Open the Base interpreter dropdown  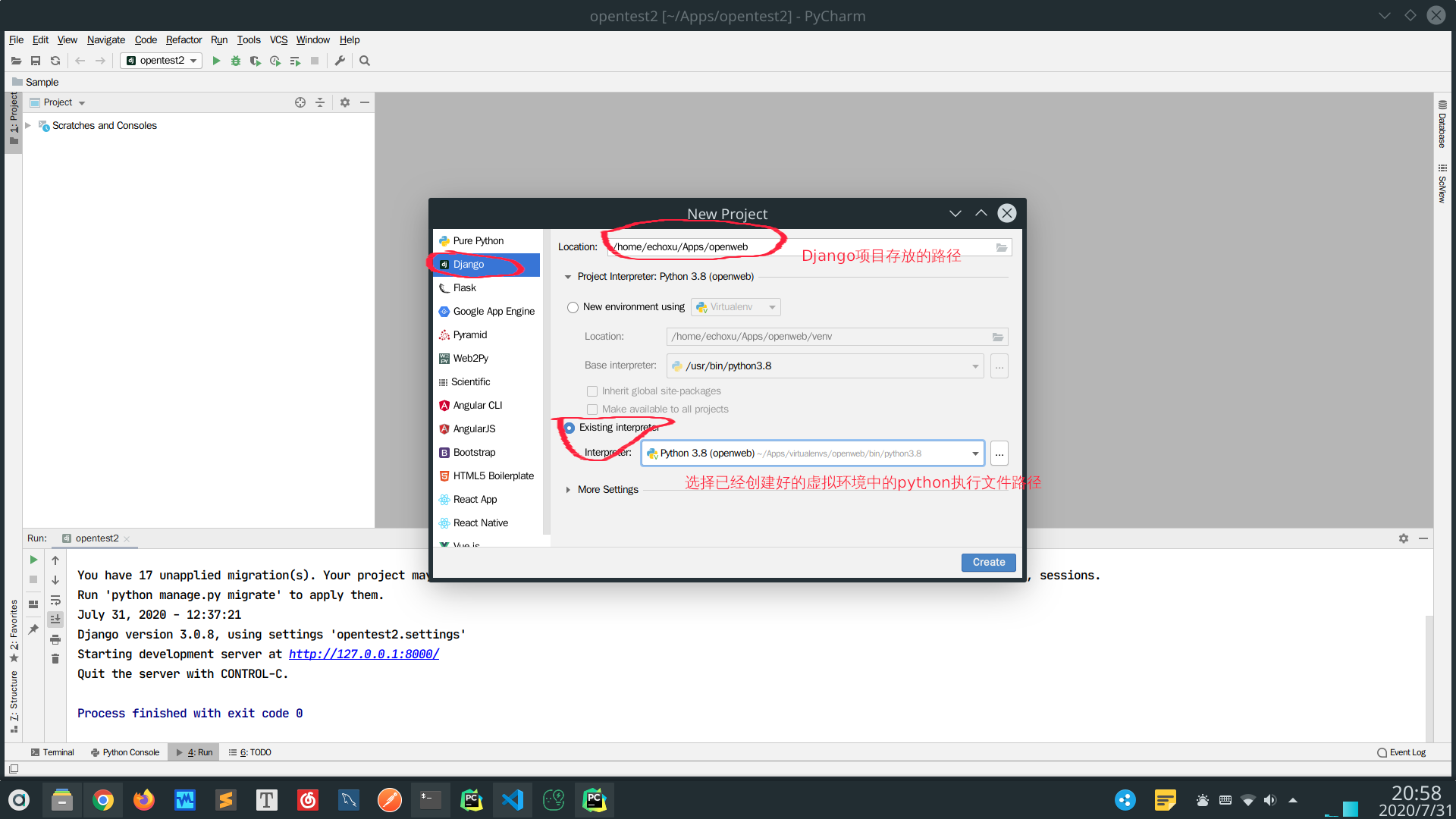(825, 366)
